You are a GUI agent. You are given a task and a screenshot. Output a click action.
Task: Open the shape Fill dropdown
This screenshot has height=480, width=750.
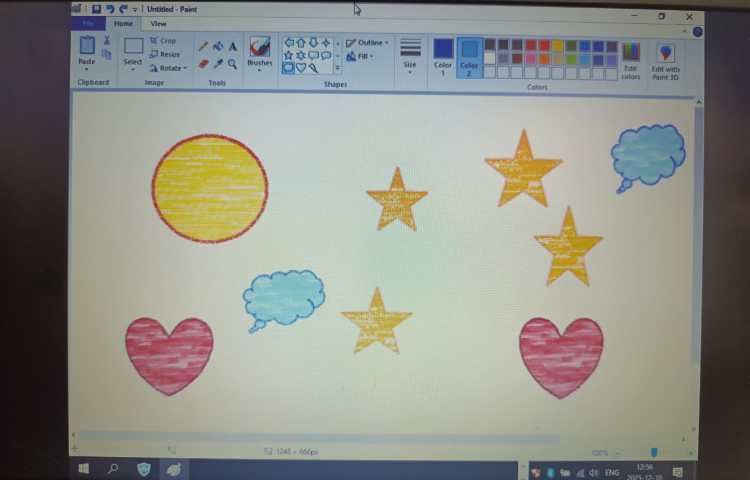(362, 56)
